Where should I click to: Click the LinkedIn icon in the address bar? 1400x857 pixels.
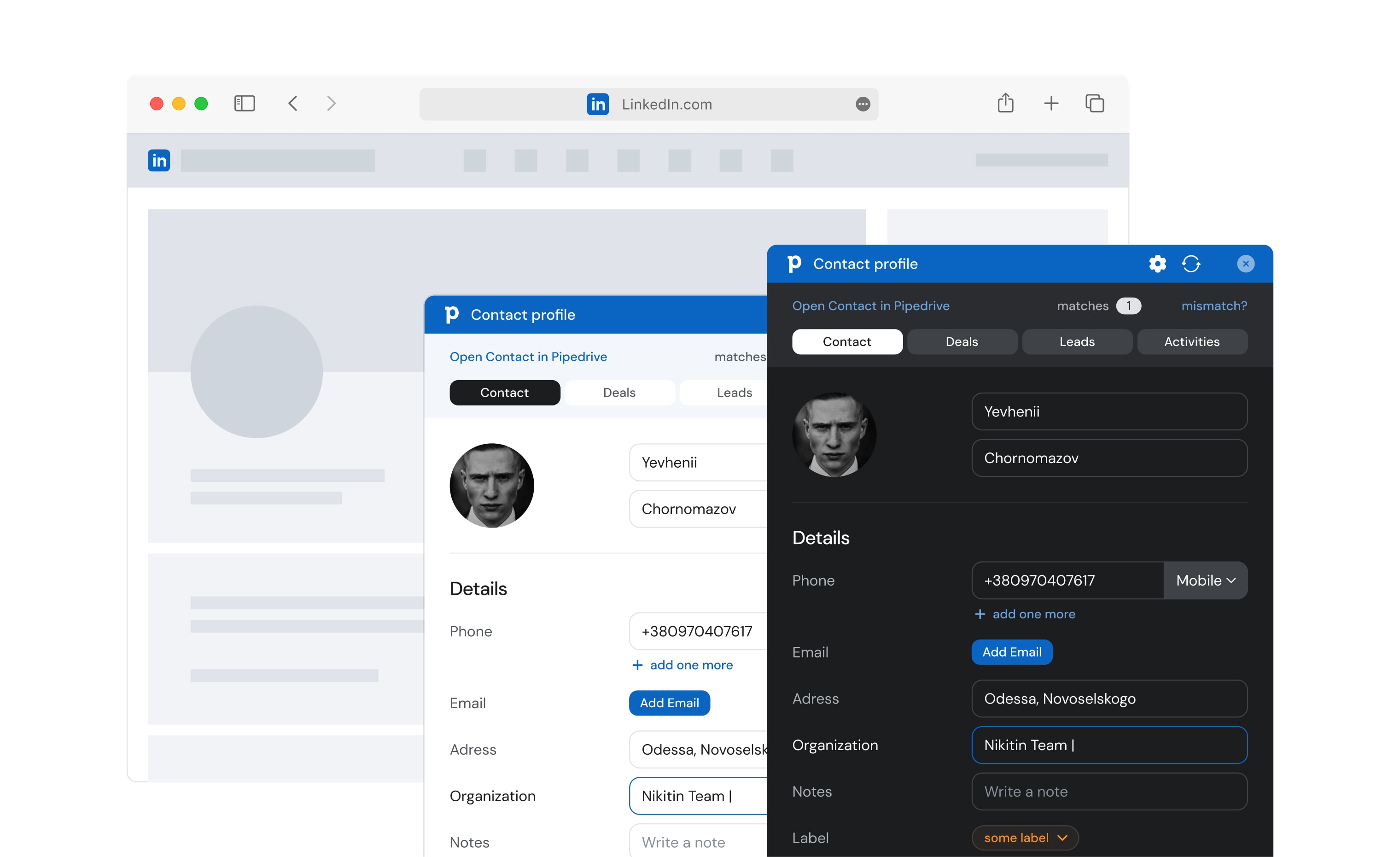tap(597, 103)
